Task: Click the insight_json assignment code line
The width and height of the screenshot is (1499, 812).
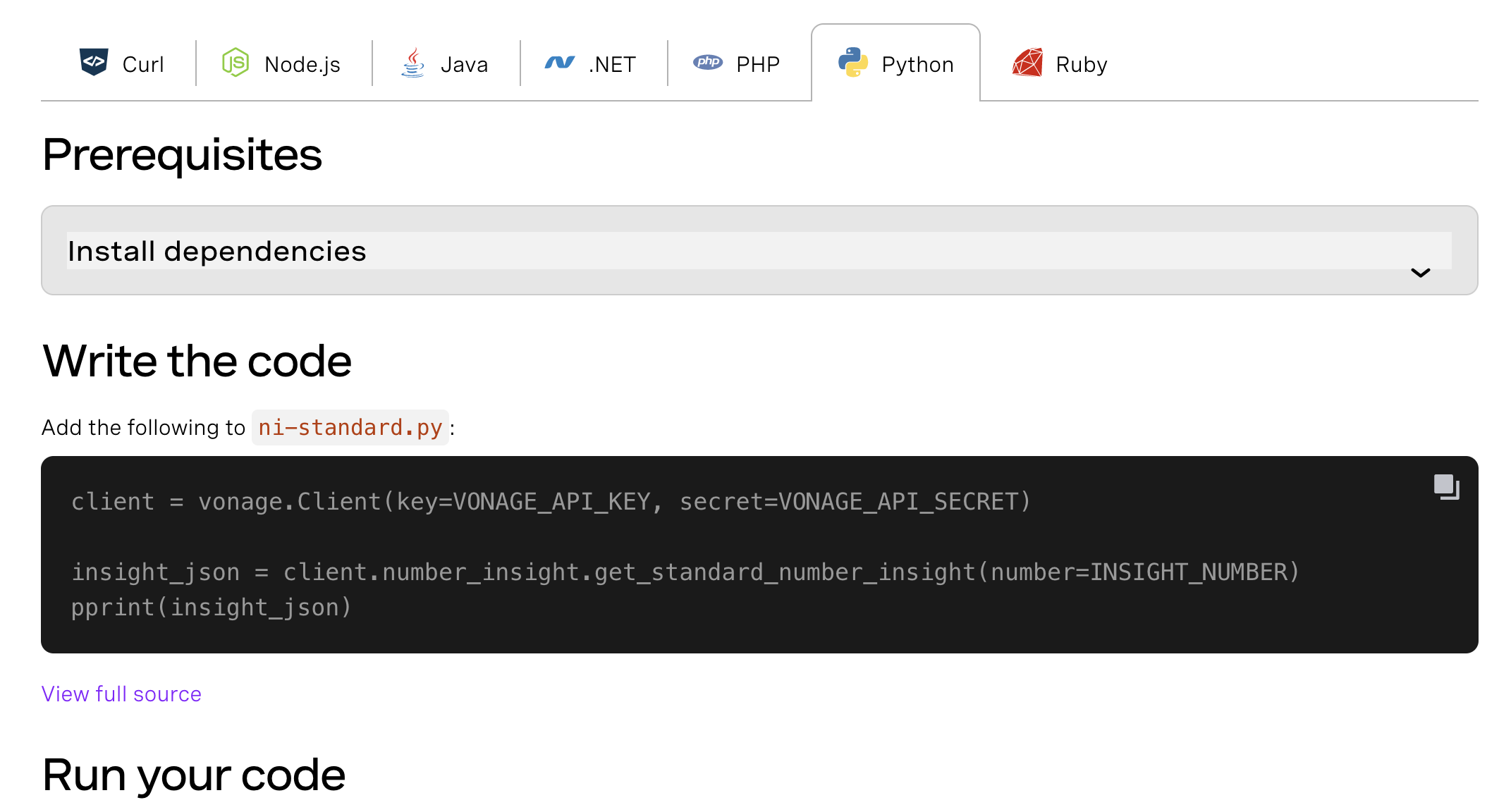Action: [685, 572]
